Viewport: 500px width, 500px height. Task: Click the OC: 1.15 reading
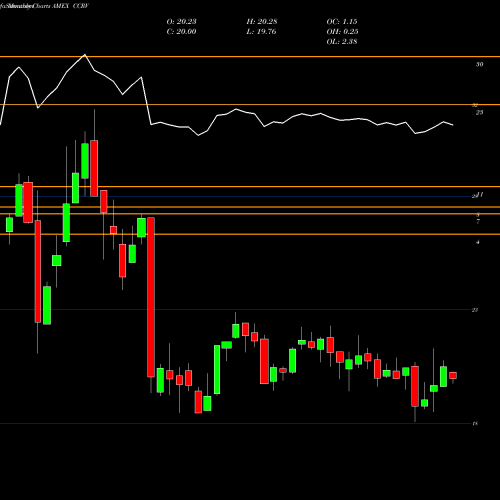point(342,21)
